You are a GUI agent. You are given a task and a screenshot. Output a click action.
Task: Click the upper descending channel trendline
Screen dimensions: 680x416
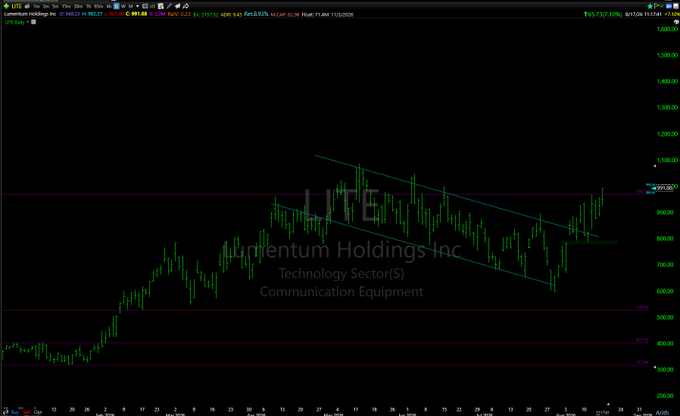pos(455,195)
